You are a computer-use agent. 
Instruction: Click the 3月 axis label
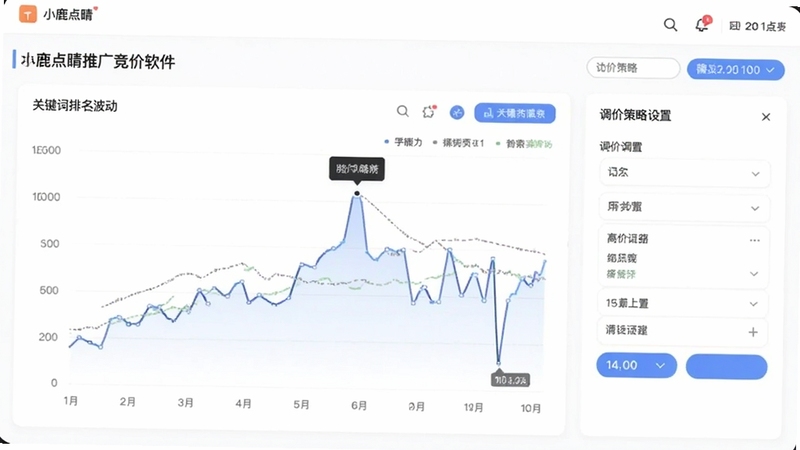point(185,402)
